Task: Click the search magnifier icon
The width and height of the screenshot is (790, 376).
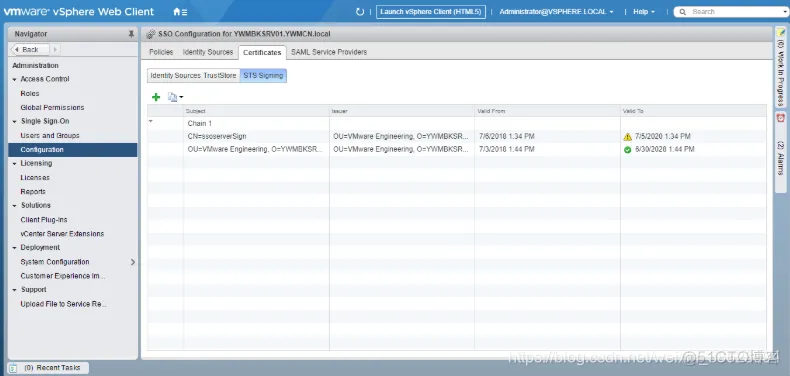Action: tap(683, 12)
